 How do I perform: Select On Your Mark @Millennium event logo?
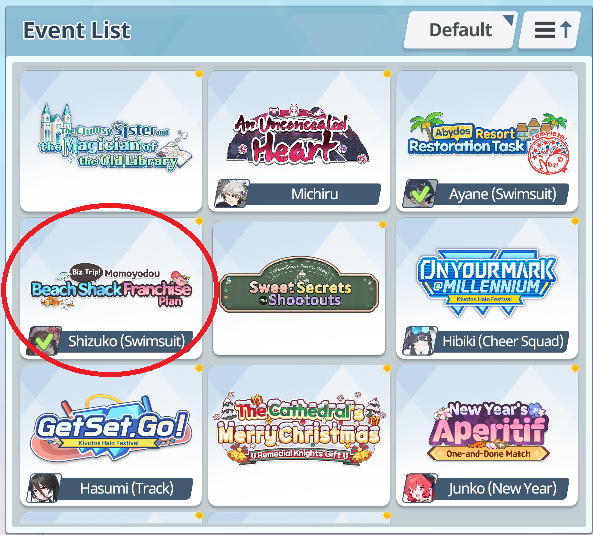click(487, 282)
